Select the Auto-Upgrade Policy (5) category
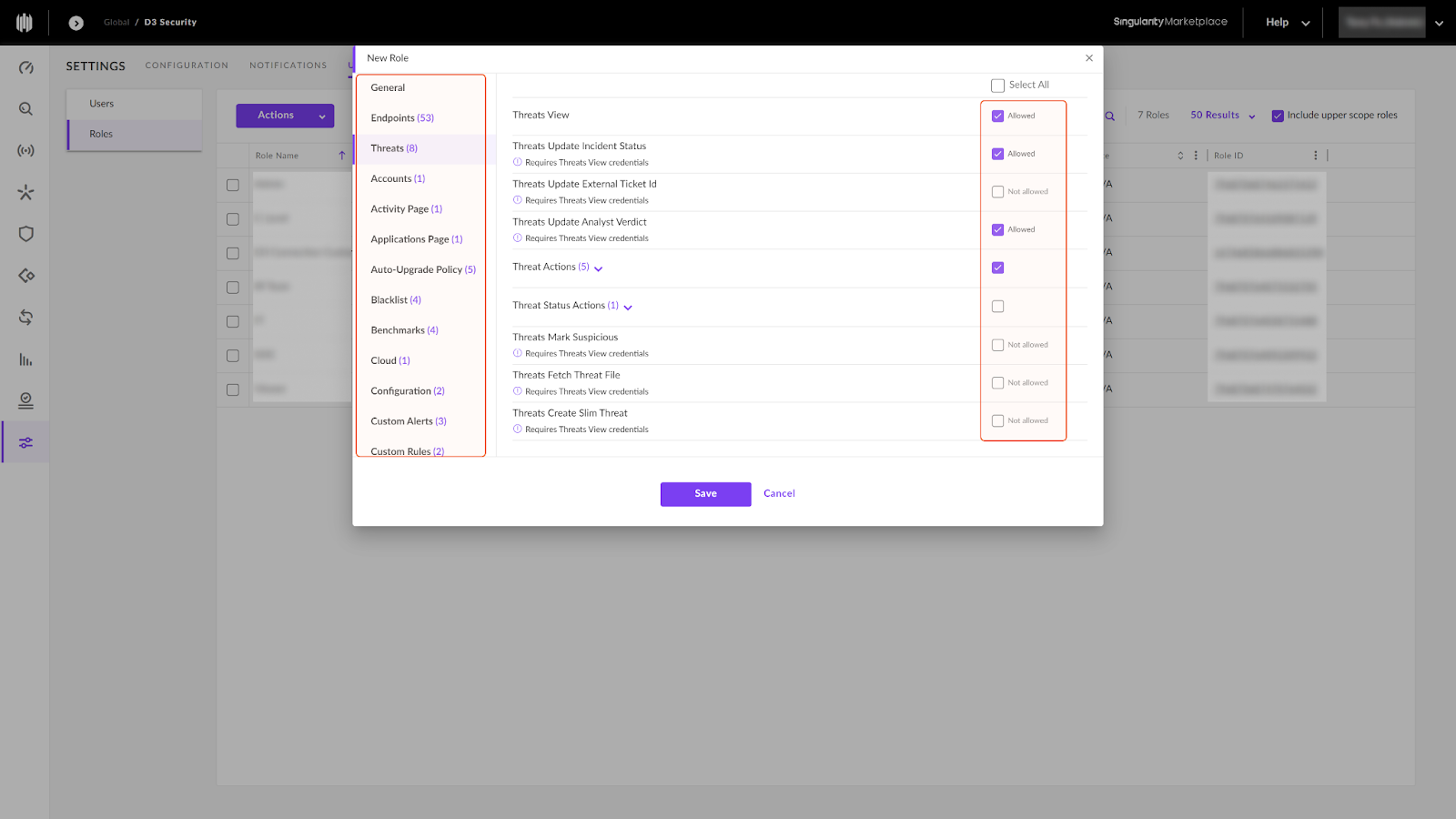 (x=423, y=270)
